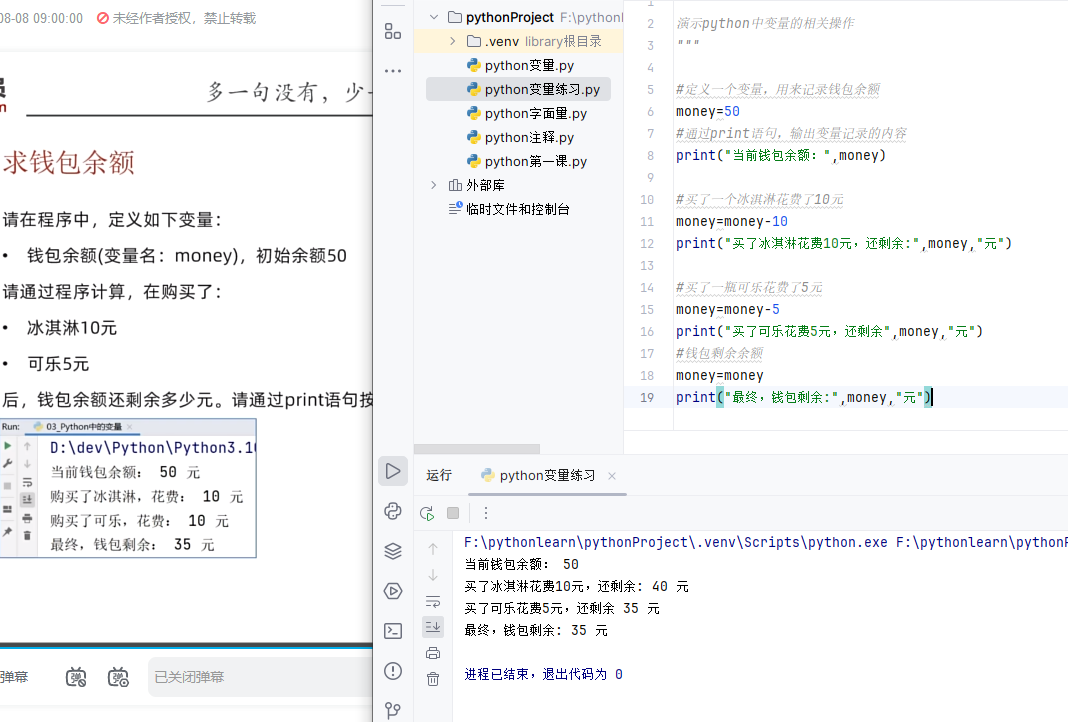Open the Terminal tool window icon
Viewport: 1068px width, 722px height.
(392, 631)
